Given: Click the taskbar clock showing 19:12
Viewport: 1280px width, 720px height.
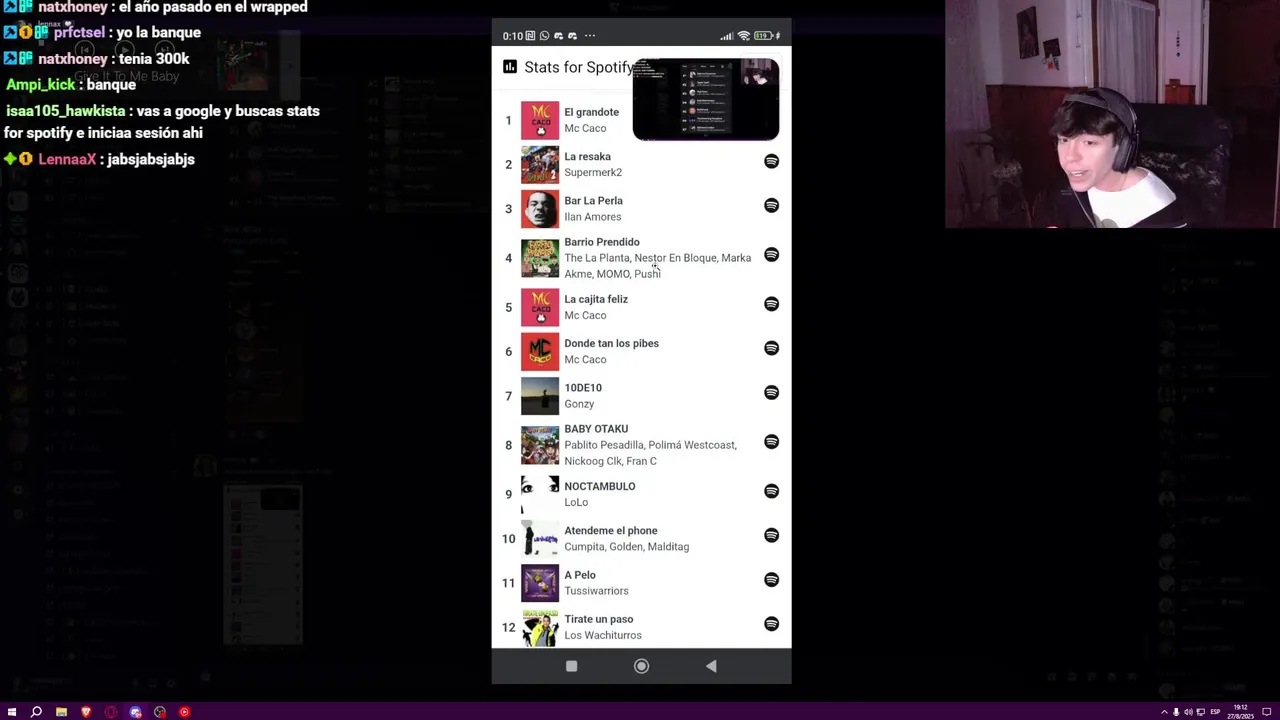Looking at the screenshot, I should [1240, 712].
